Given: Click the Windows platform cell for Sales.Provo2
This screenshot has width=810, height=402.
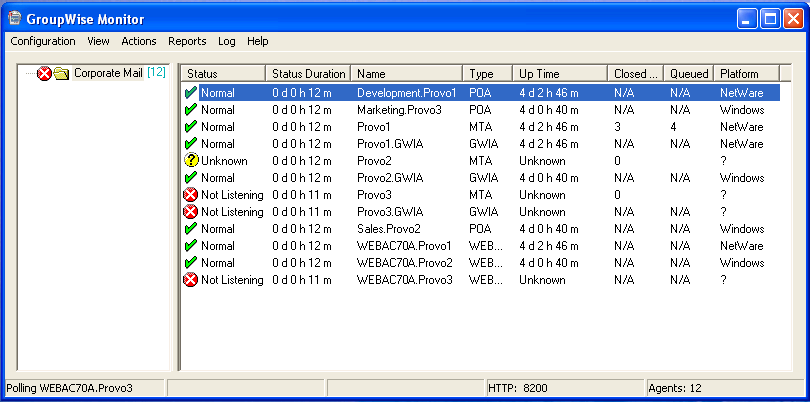Looking at the screenshot, I should (742, 229).
